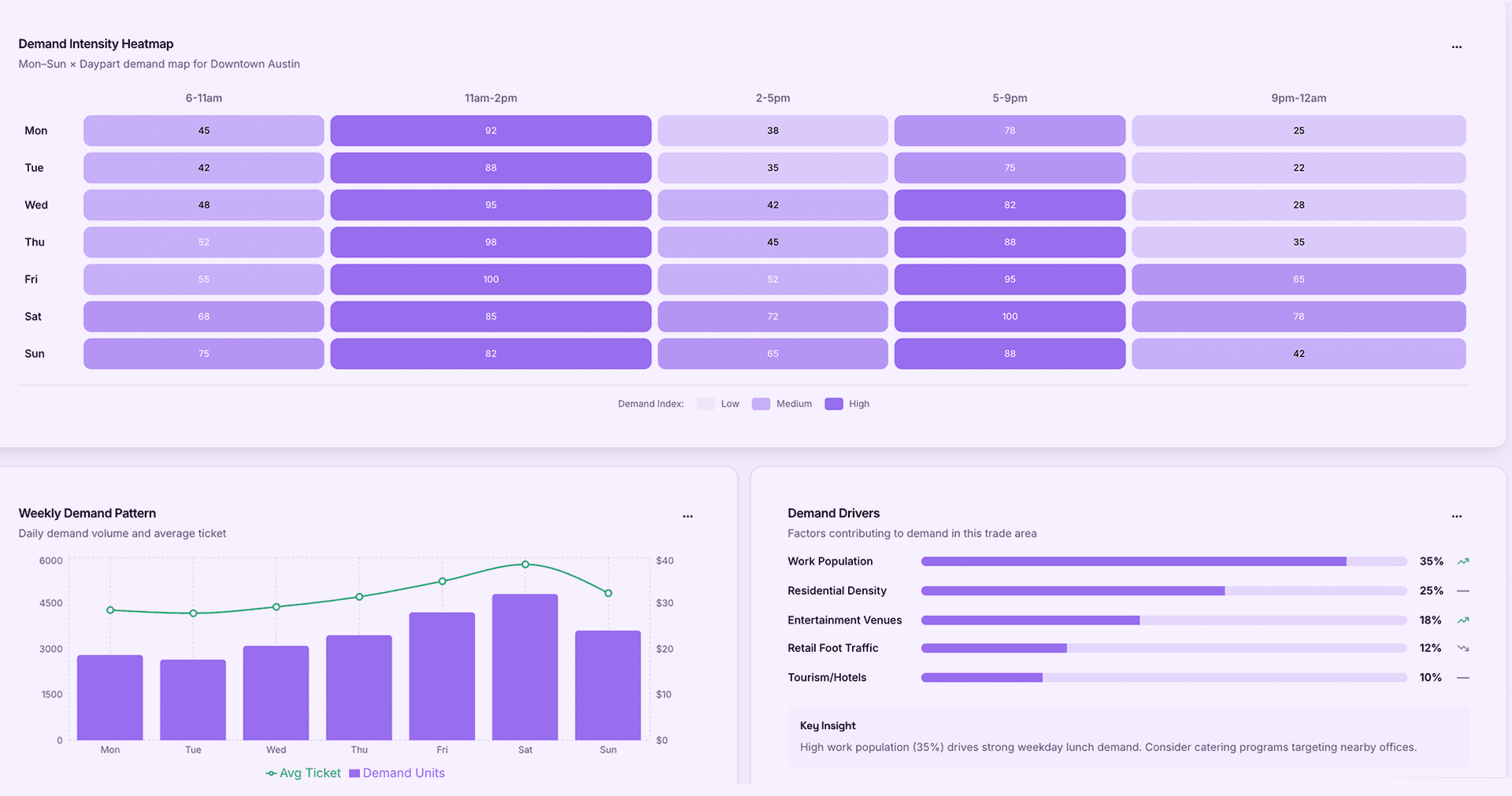Screen dimensions: 1512x796
Task: Click the Medium demand color swatch
Action: point(761,403)
